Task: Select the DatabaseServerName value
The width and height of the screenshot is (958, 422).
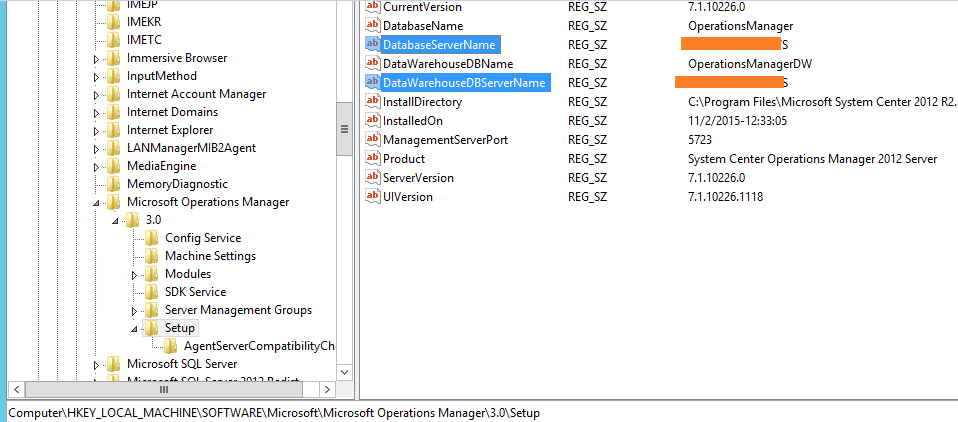Action: click(x=439, y=45)
